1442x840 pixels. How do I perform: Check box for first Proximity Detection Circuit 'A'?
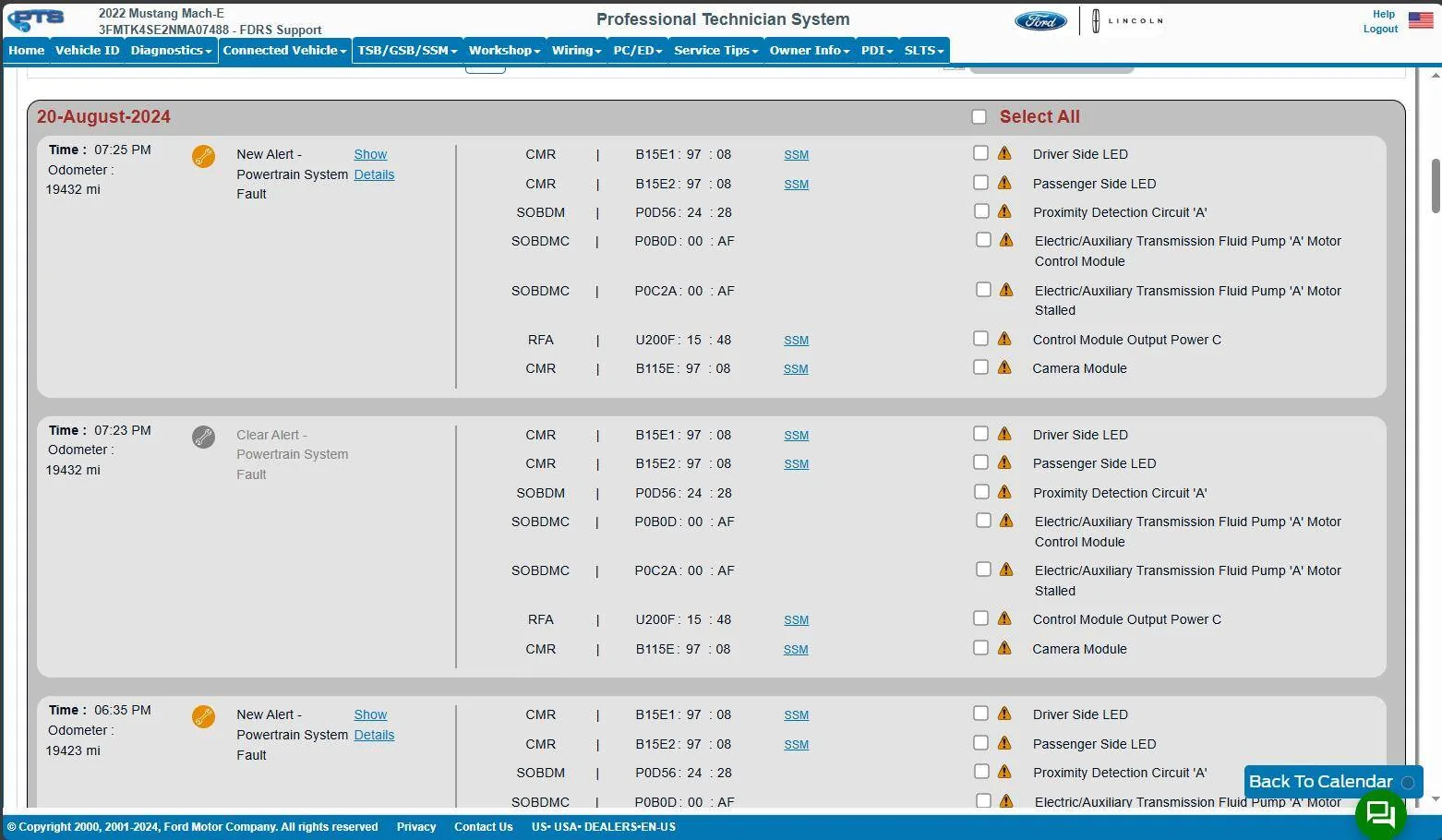(x=980, y=211)
